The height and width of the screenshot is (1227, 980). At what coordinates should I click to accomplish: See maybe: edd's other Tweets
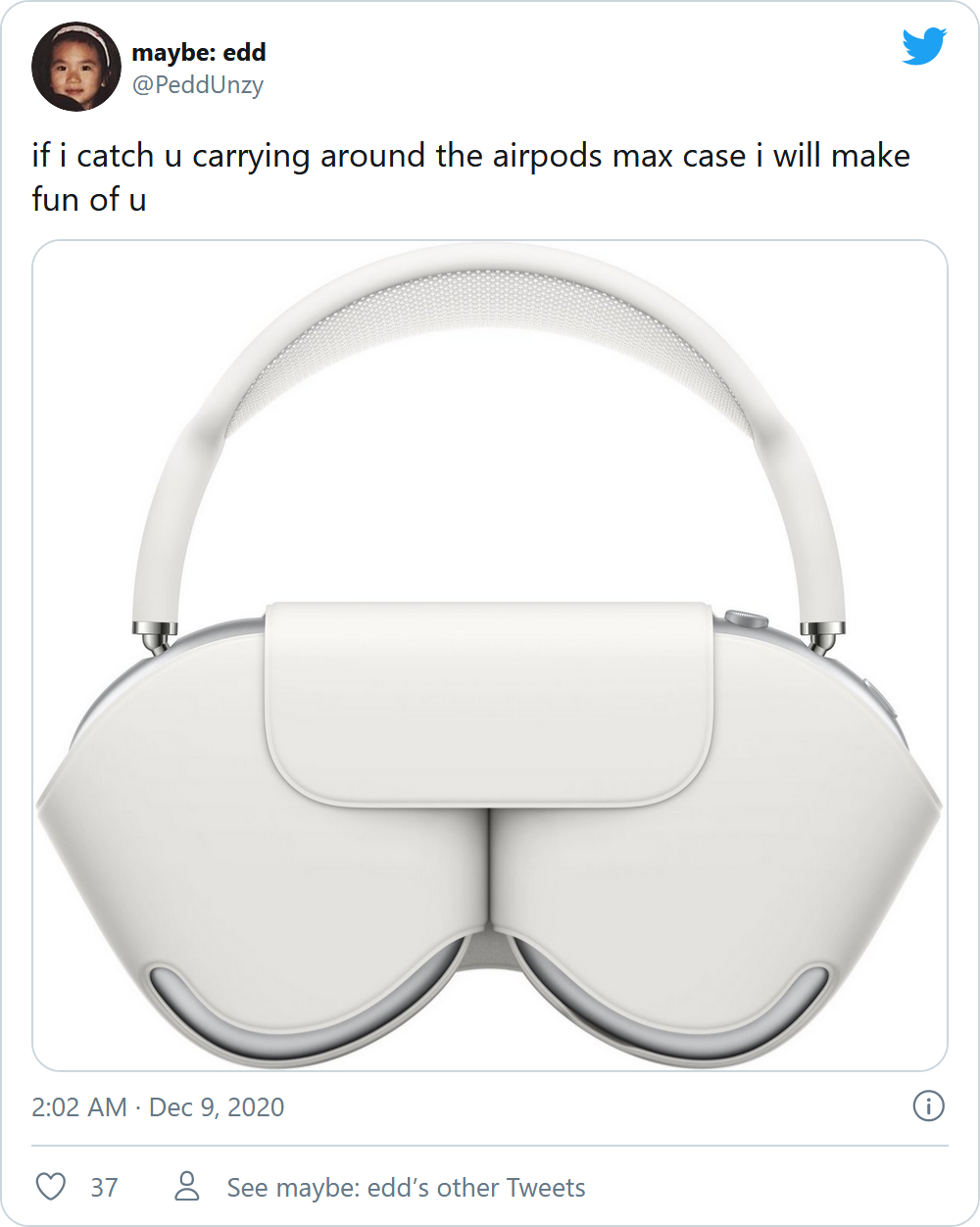(406, 1188)
